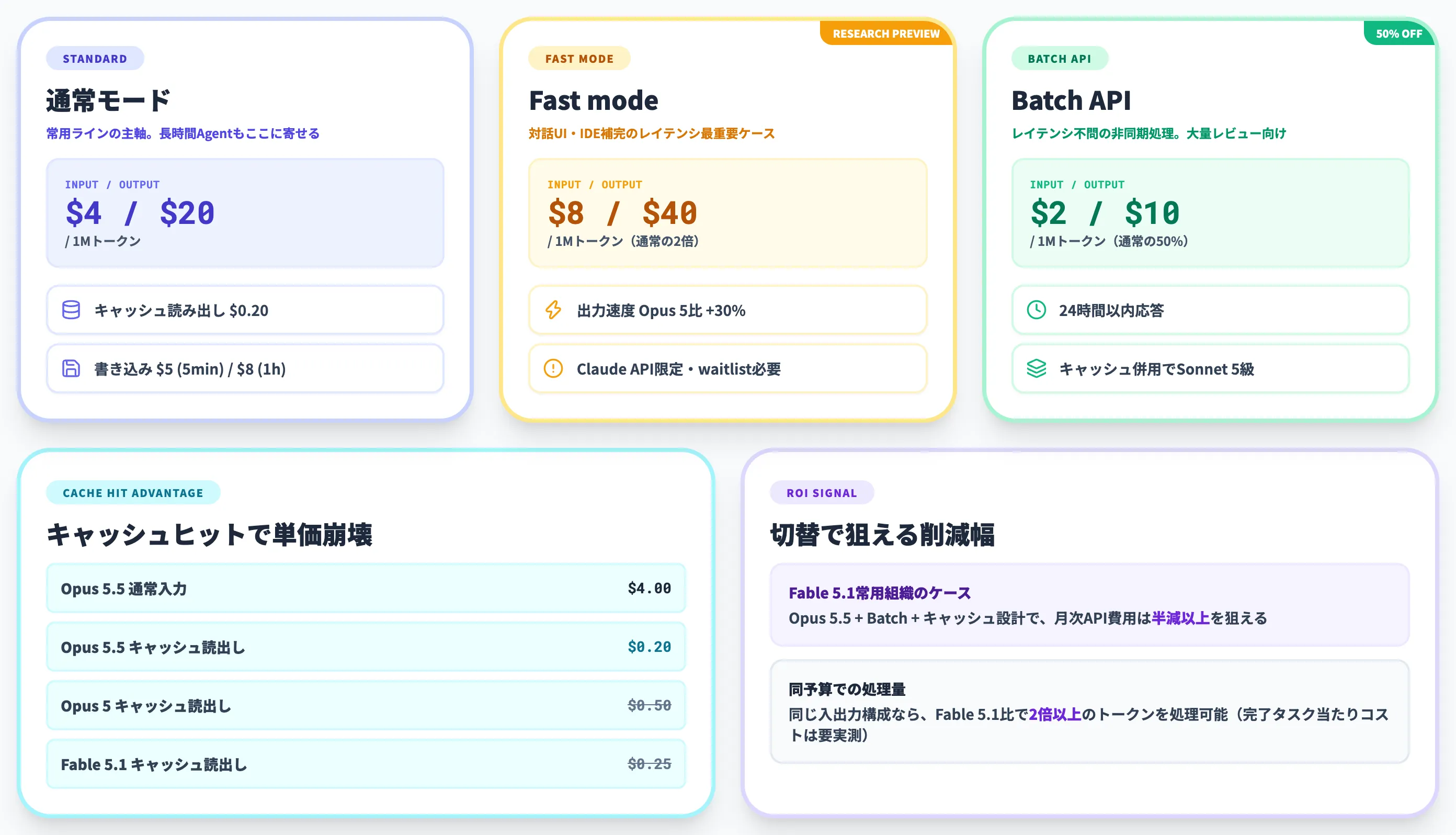
Task: Click the layers icon beside キャッシュ併用でSonnet 5級
Action: tap(1037, 369)
